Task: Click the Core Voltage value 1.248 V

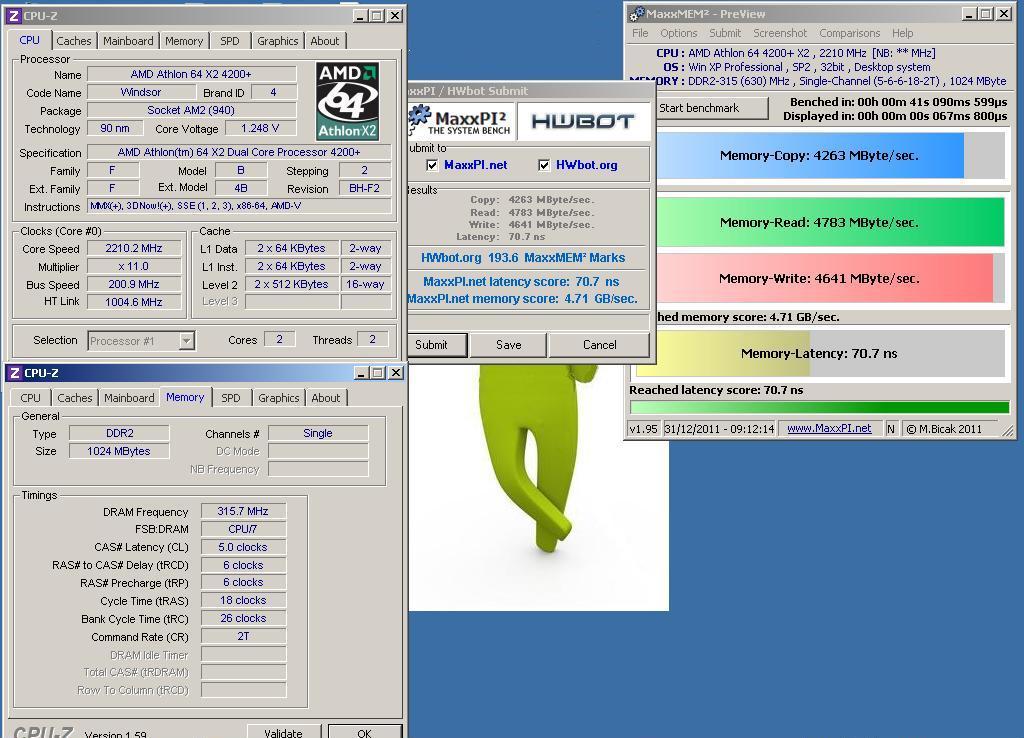Action: tap(260, 128)
